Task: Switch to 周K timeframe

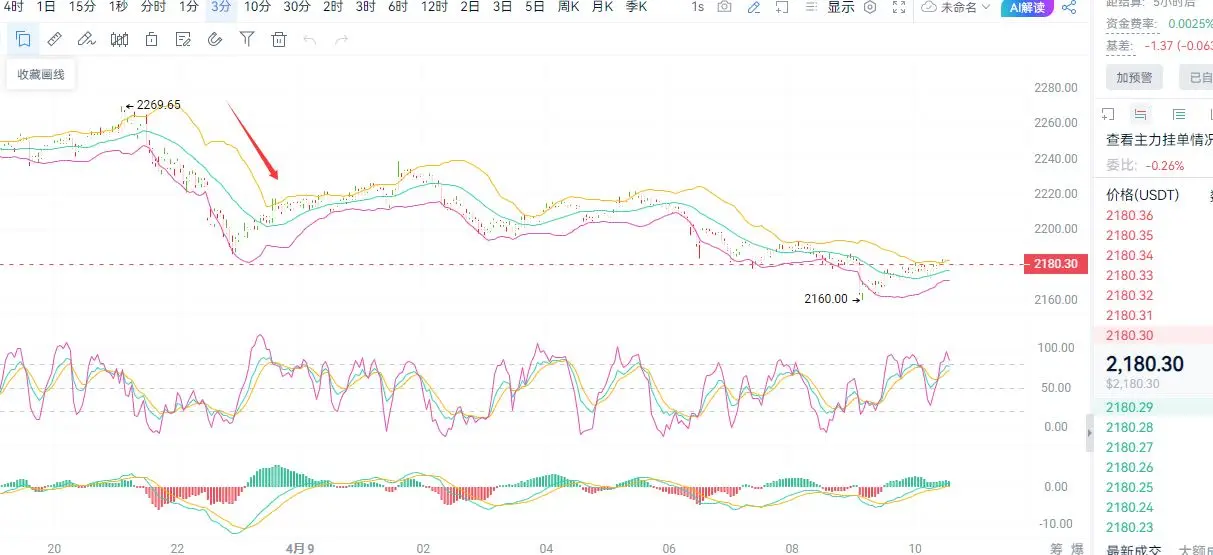Action: [x=569, y=6]
